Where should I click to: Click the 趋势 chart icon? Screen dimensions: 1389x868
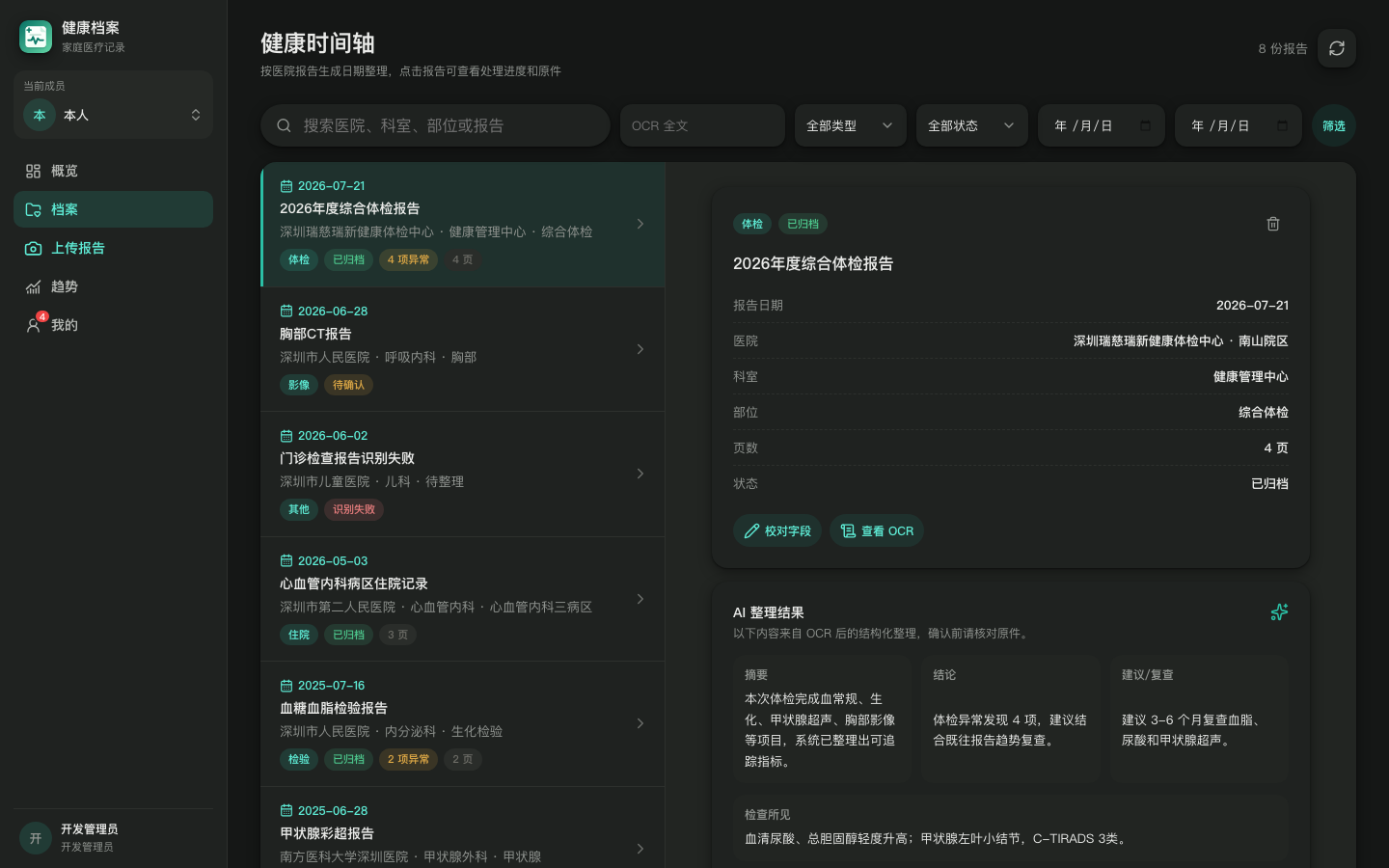pyautogui.click(x=33, y=286)
